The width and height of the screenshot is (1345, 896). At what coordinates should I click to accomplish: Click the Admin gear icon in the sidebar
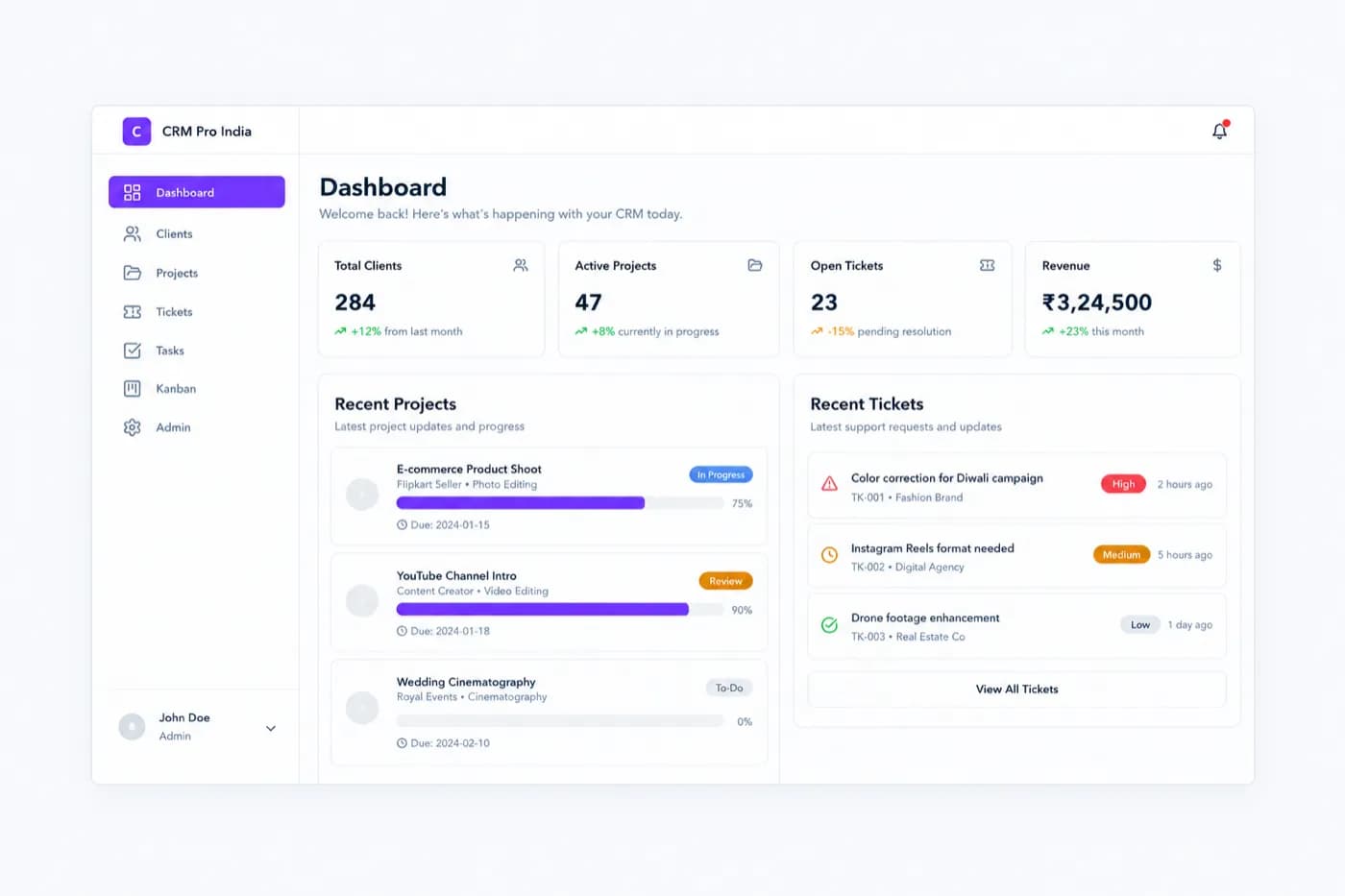pyautogui.click(x=133, y=427)
